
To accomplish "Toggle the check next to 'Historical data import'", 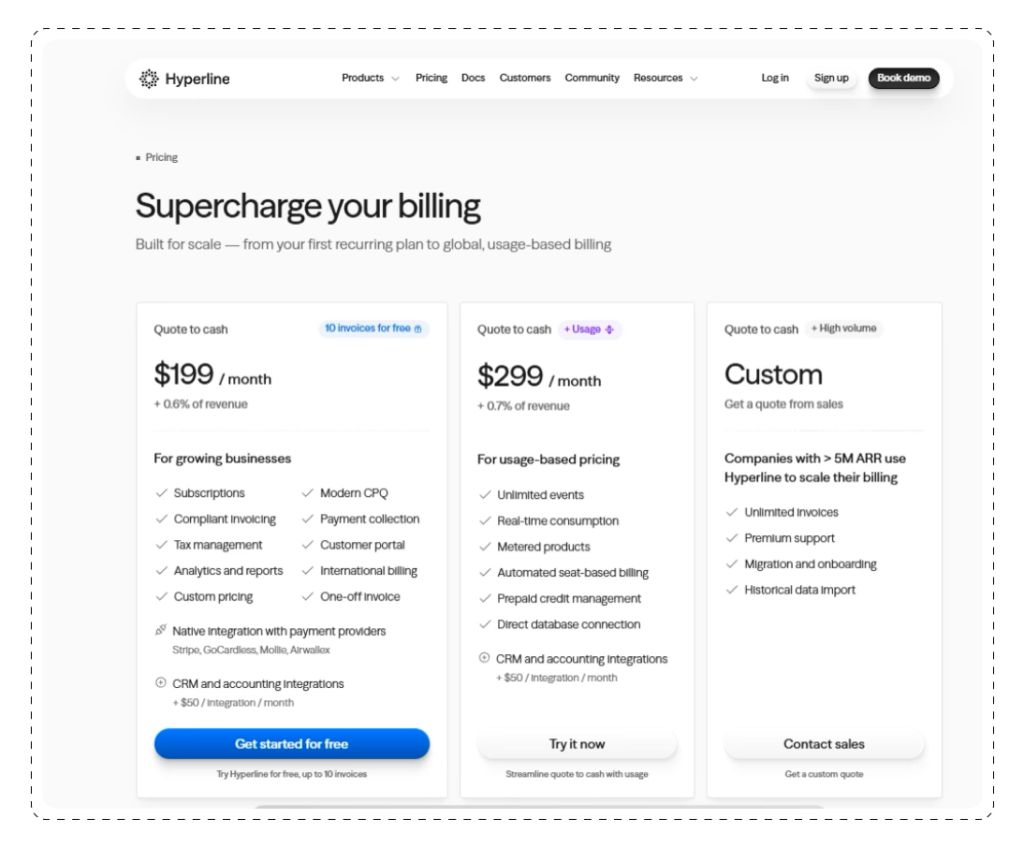I will pos(730,590).
